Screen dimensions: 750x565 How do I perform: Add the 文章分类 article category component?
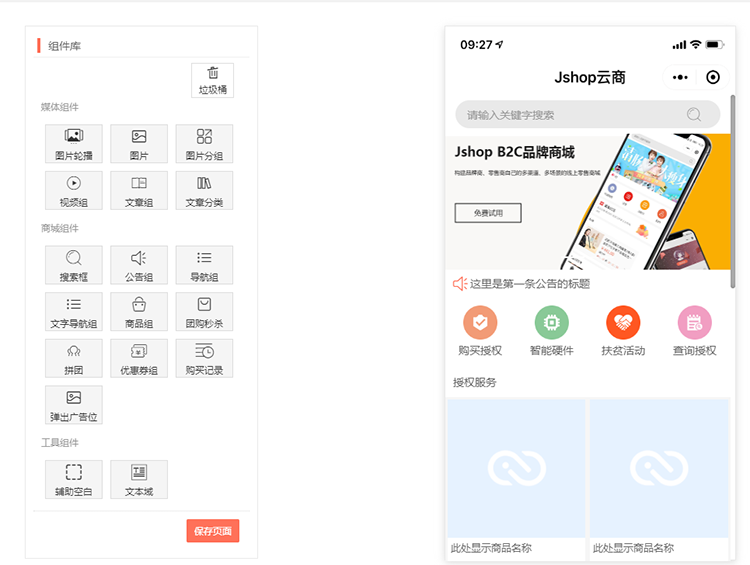[204, 190]
